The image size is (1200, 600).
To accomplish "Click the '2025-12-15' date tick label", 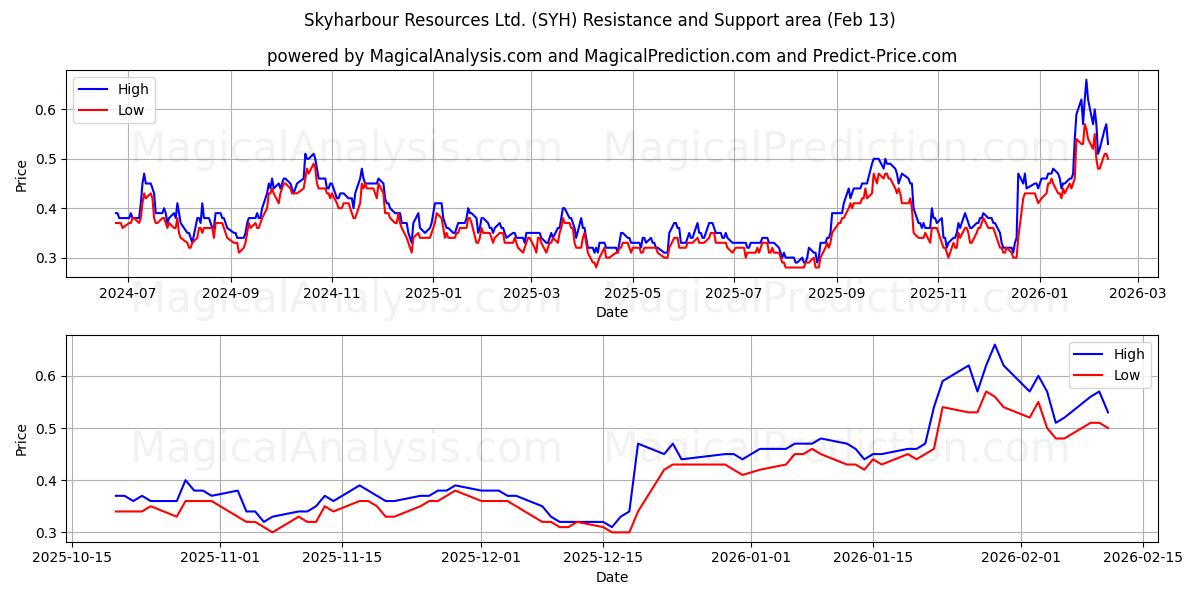I will click(x=604, y=557).
